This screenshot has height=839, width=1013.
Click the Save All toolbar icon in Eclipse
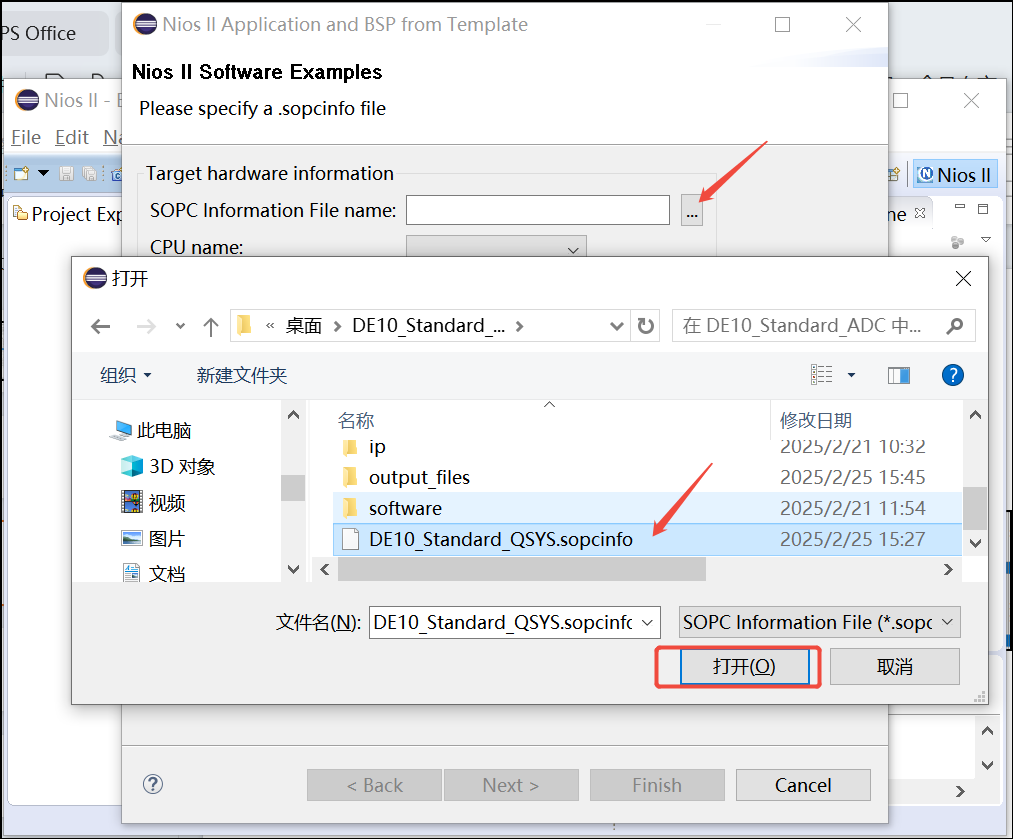pyautogui.click(x=90, y=174)
